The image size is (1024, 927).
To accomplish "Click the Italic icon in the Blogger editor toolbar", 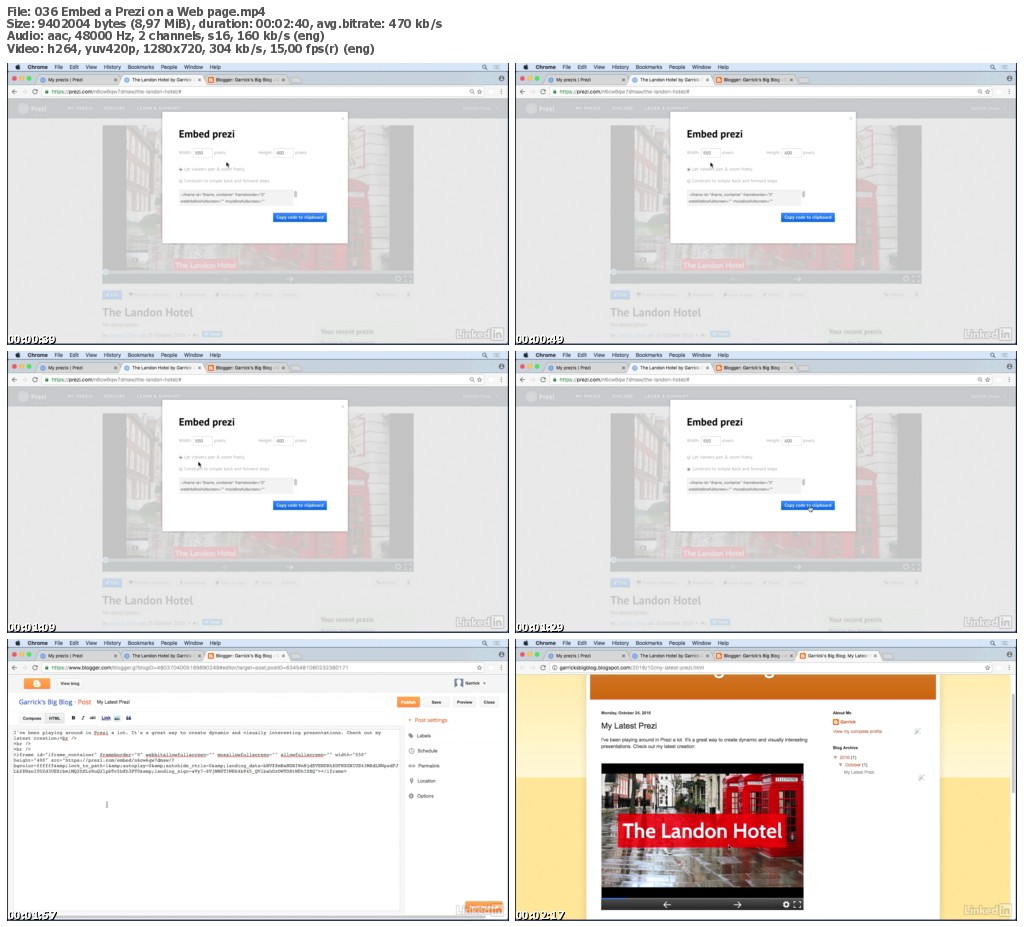I will (x=83, y=718).
